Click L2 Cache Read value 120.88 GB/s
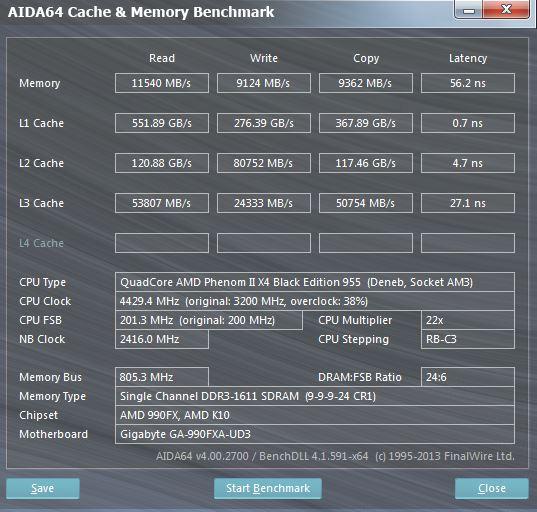This screenshot has width=537, height=512. pos(162,163)
